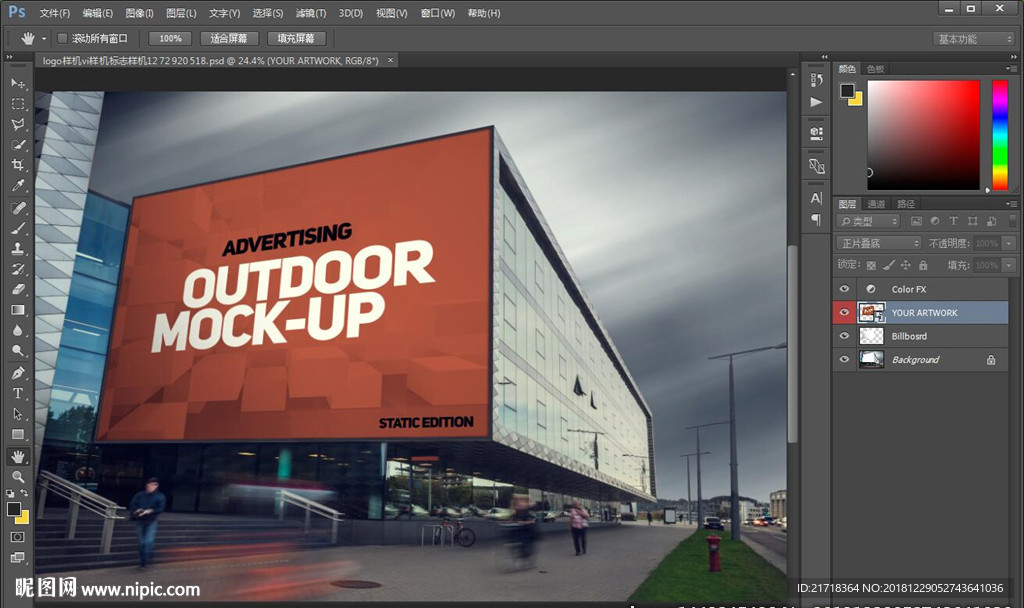Viewport: 1024px width, 608px height.
Task: Select the Horizontal Type tool
Action: 18,393
